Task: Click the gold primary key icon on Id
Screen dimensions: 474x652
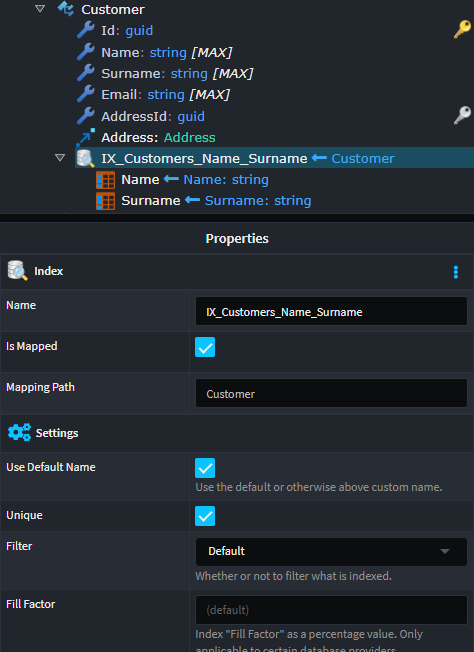Action: [462, 30]
